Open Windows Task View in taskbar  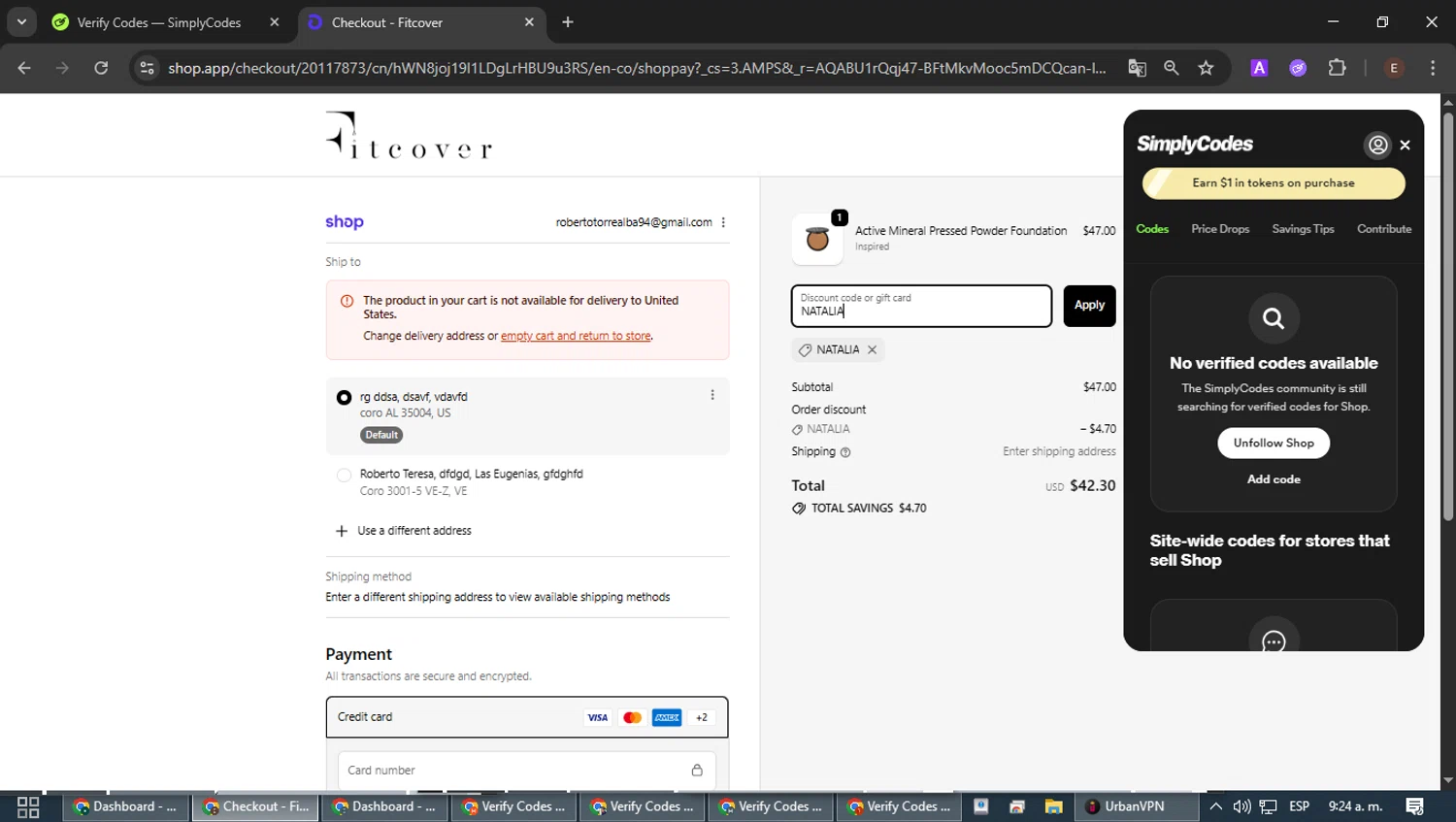point(28,807)
